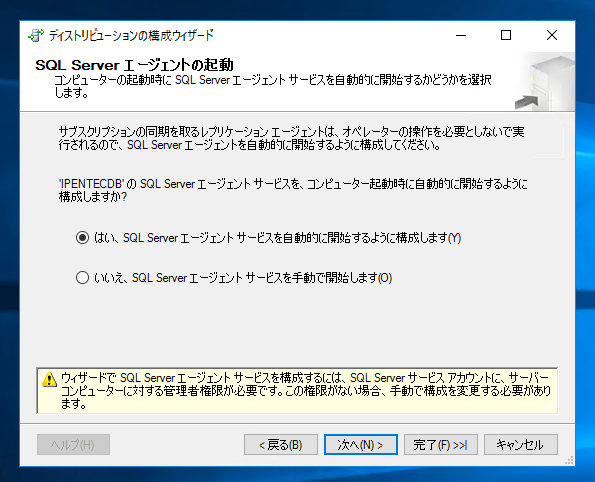The height and width of the screenshot is (482, 595).
Task: Click the SQL Server エージェントの起動 heading
Action: (134, 65)
